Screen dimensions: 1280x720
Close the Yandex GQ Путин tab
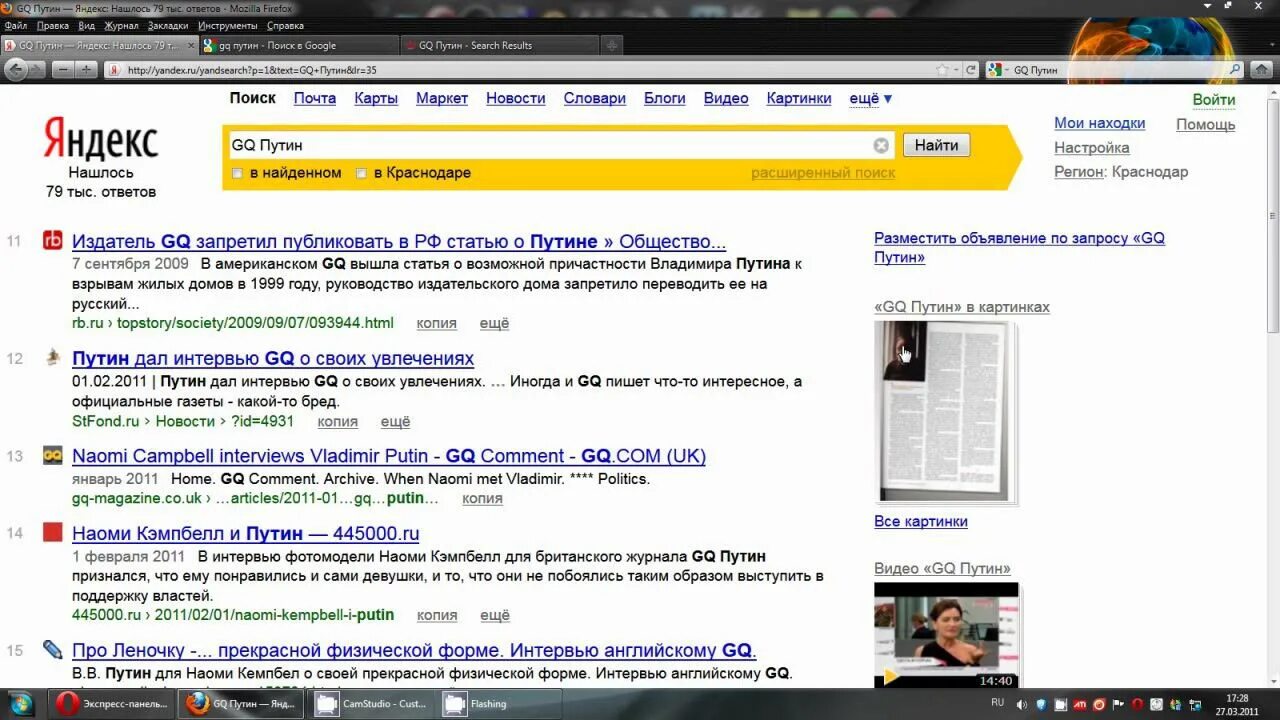click(x=190, y=45)
